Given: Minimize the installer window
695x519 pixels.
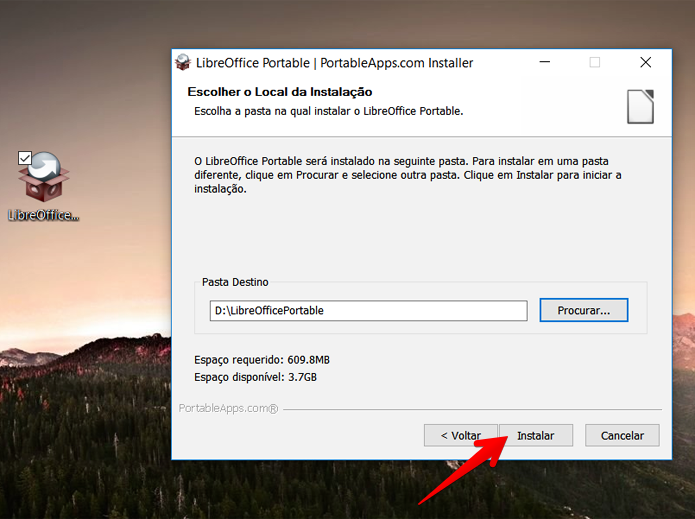Looking at the screenshot, I should [545, 62].
